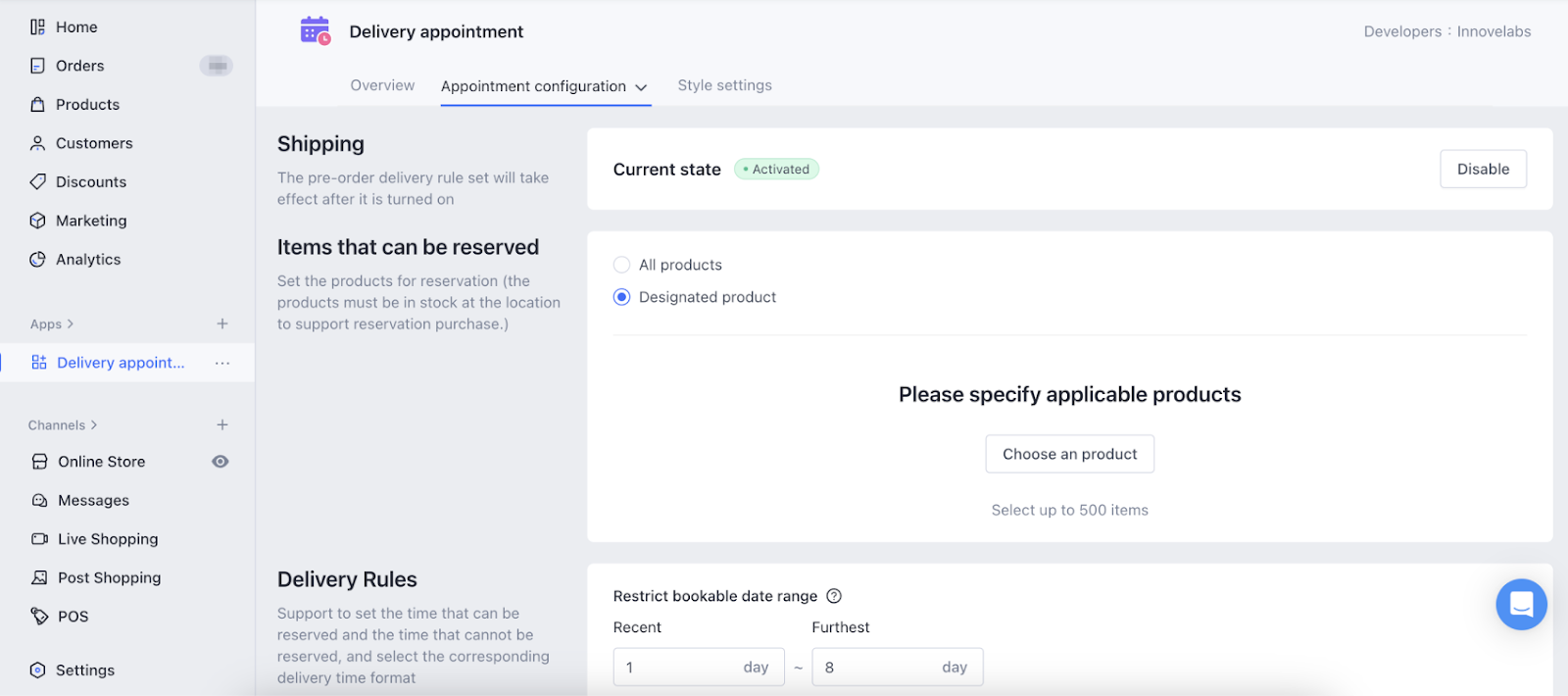Open the Marketing section in the sidebar
Viewport: 1568px width, 696px height.
click(90, 221)
